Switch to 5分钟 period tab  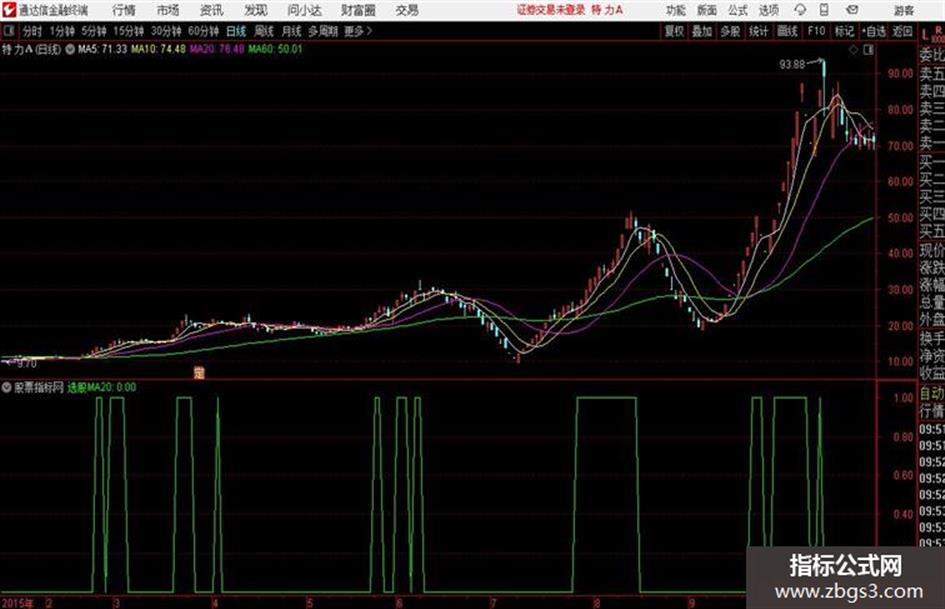[x=93, y=31]
